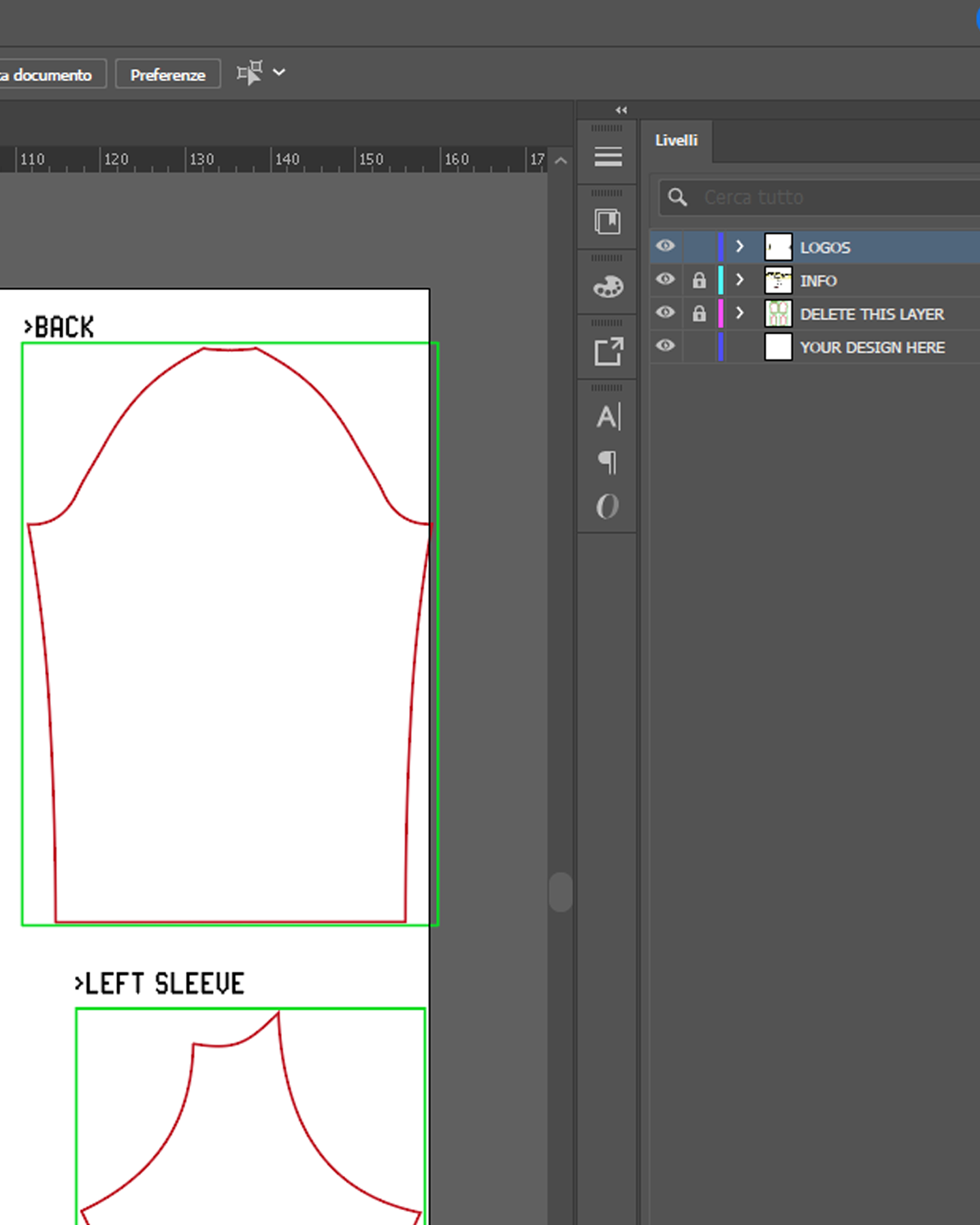Image resolution: width=980 pixels, height=1225 pixels.
Task: Unlock the INFO layer
Action: point(699,280)
